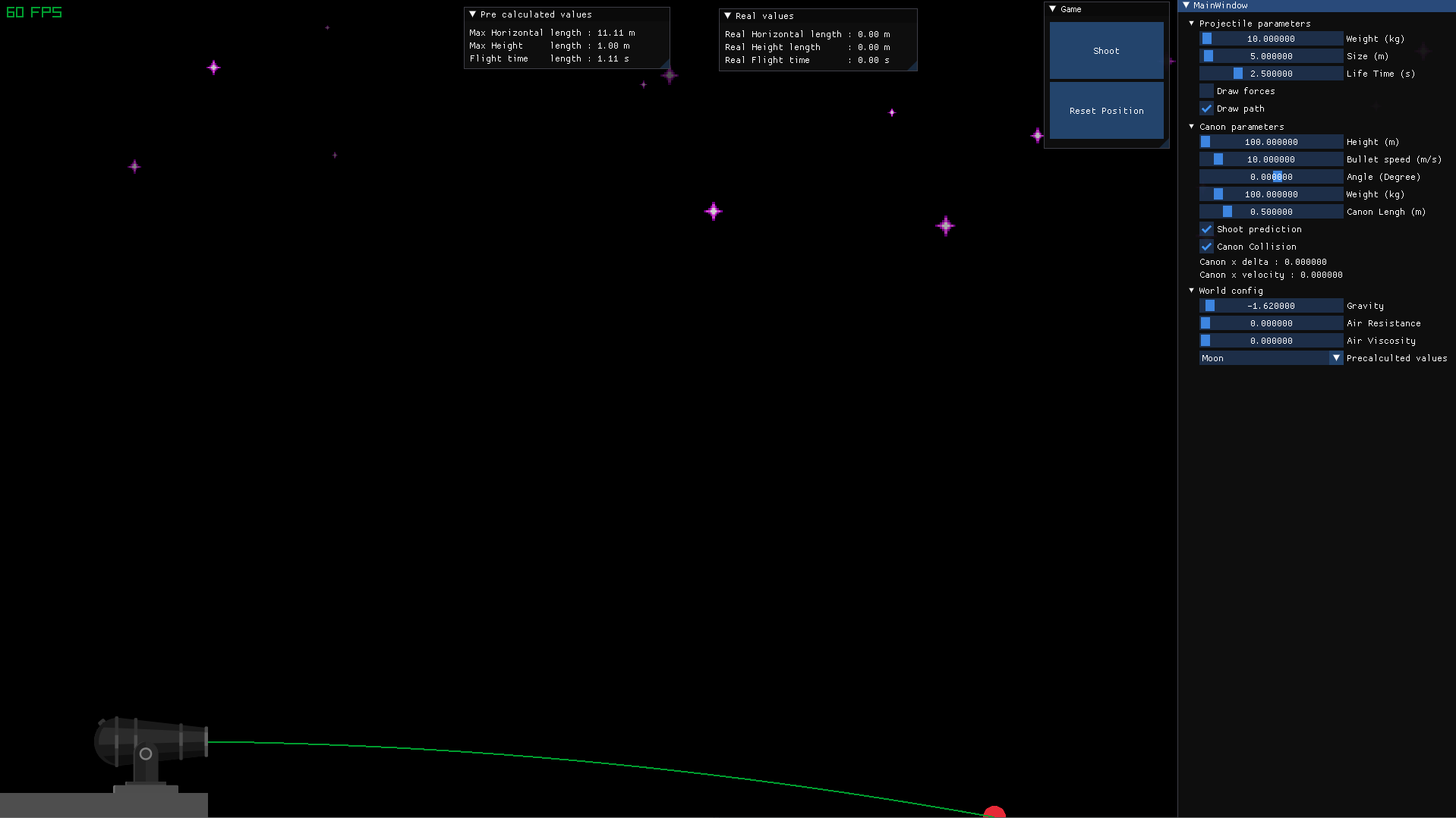Click the canon Height (m) slider
Screen dimensions: 1456x818
coord(1272,142)
